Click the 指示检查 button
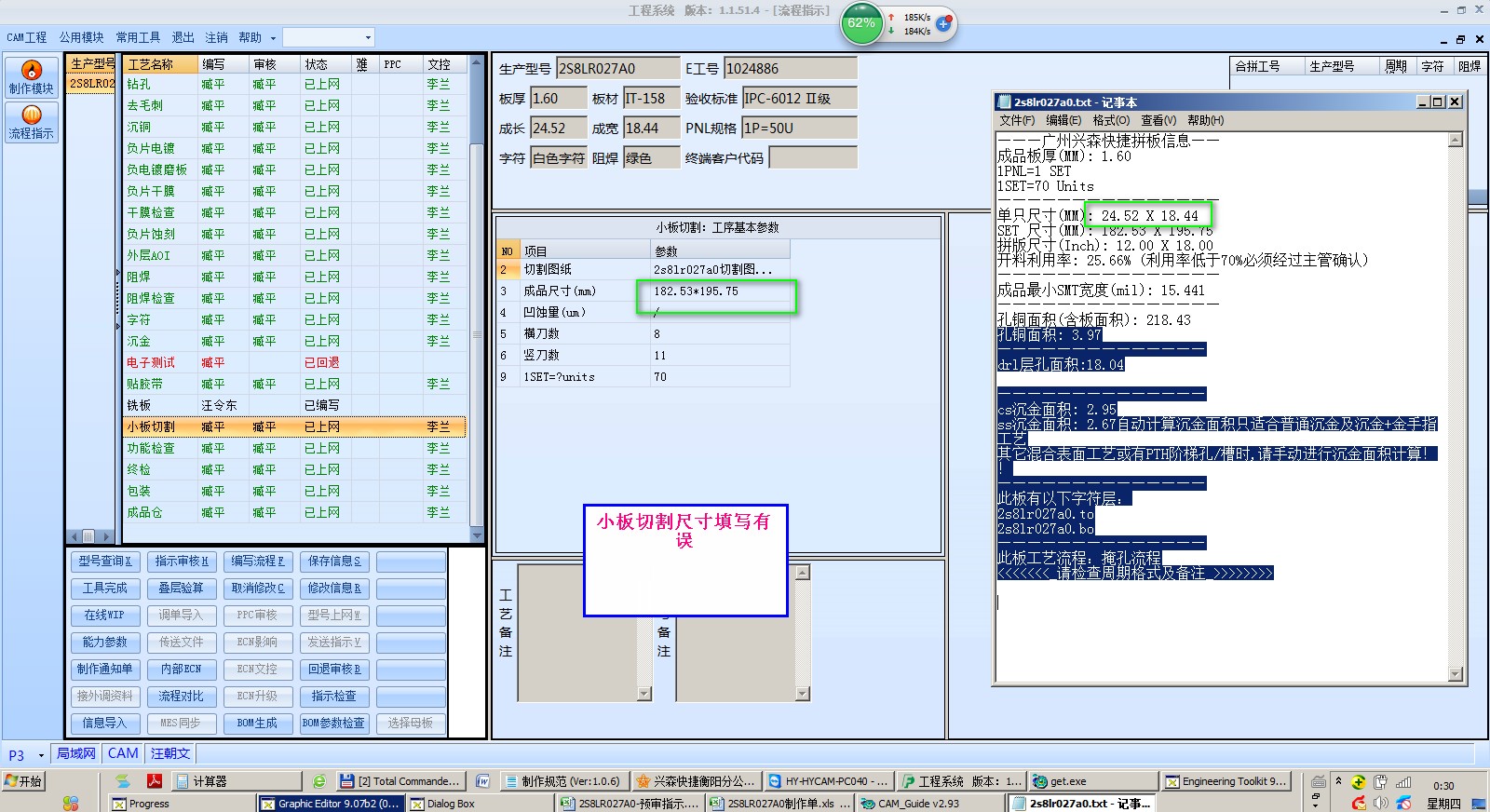 pos(334,697)
